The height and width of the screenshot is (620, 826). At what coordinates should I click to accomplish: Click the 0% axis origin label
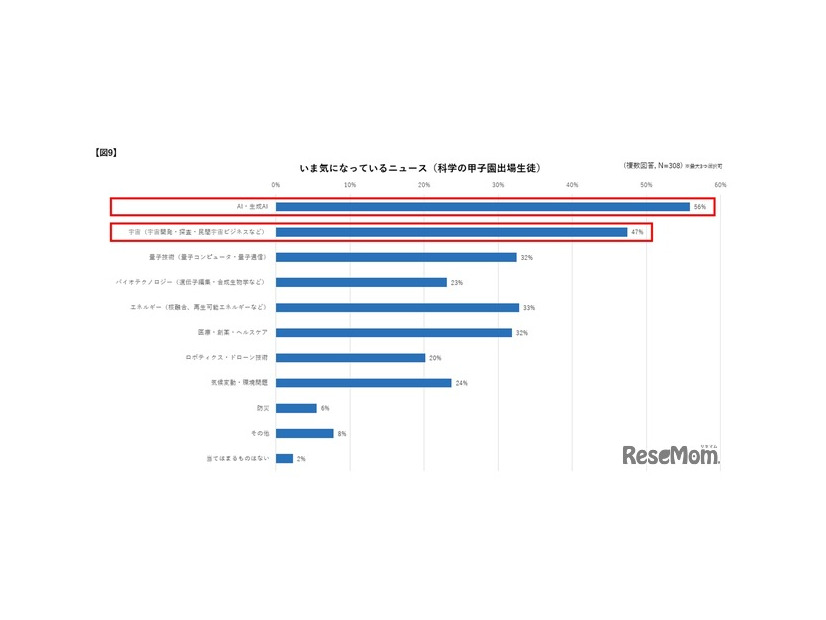277,184
